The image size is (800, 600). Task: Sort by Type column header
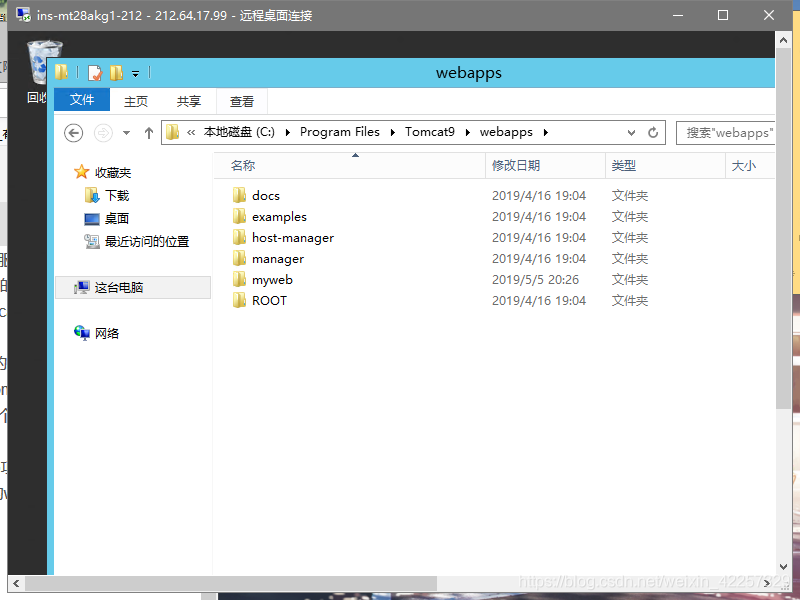tap(665, 165)
